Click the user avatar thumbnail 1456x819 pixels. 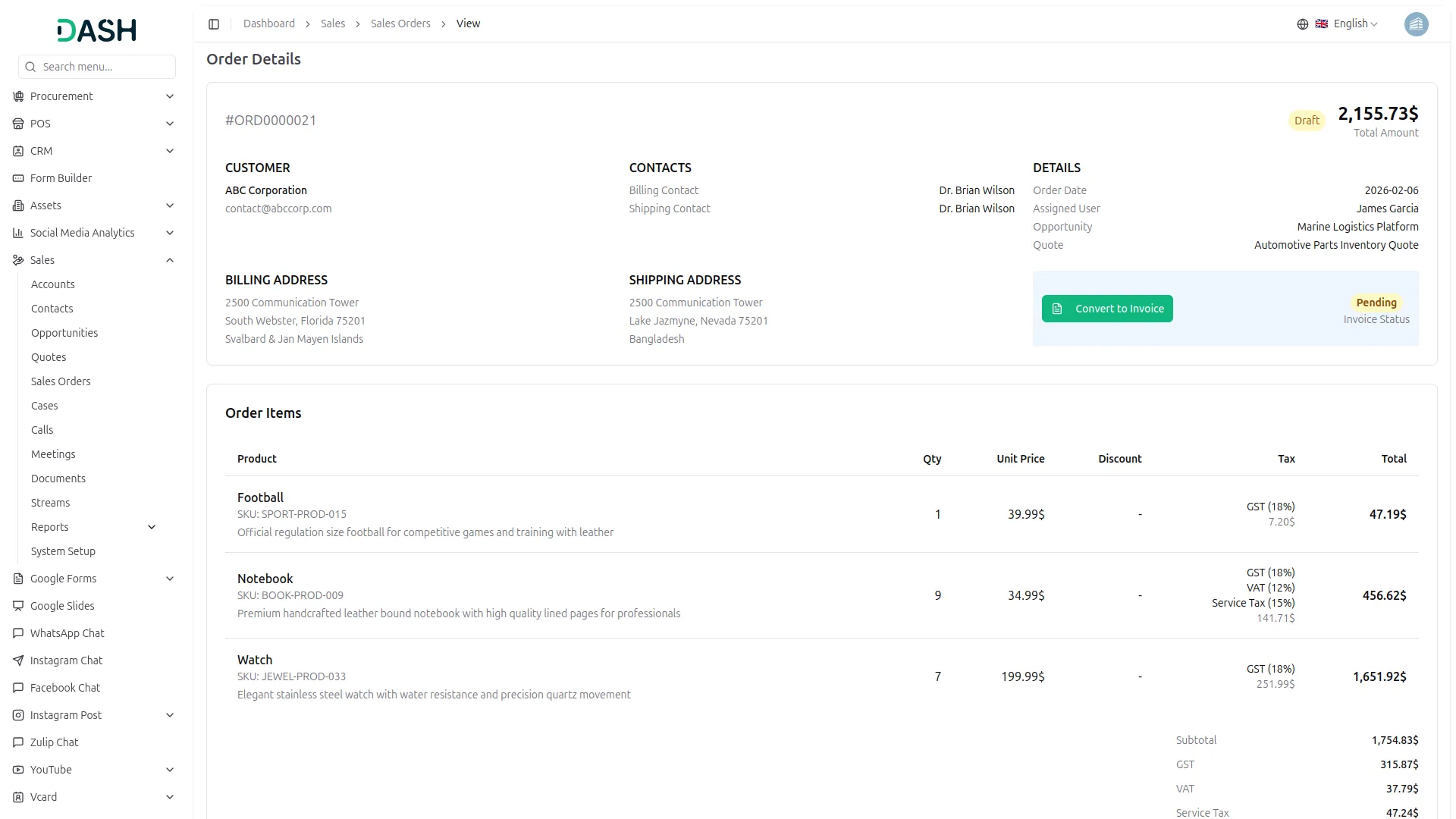click(x=1417, y=24)
